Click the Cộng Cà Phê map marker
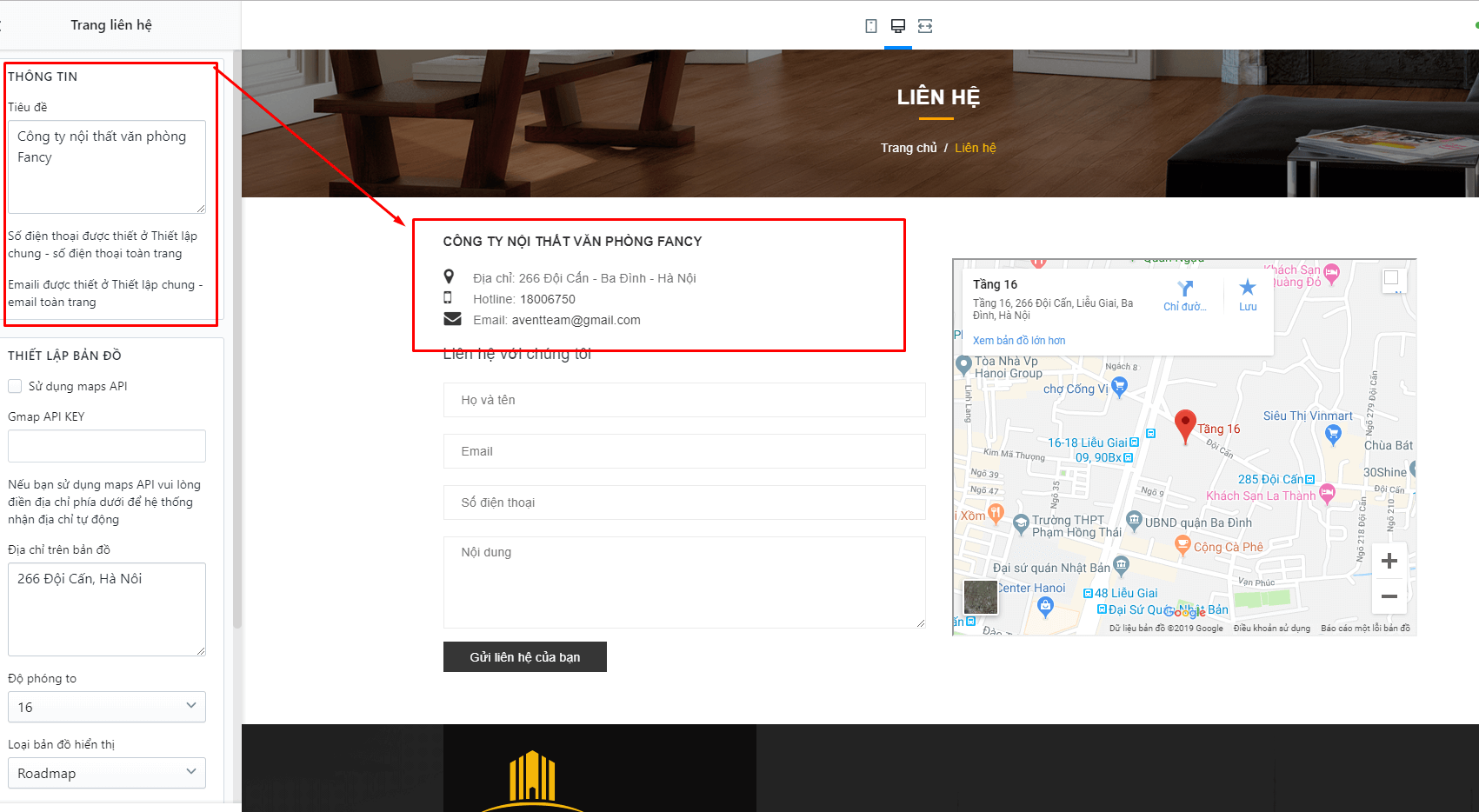The image size is (1479, 812). (x=1182, y=545)
